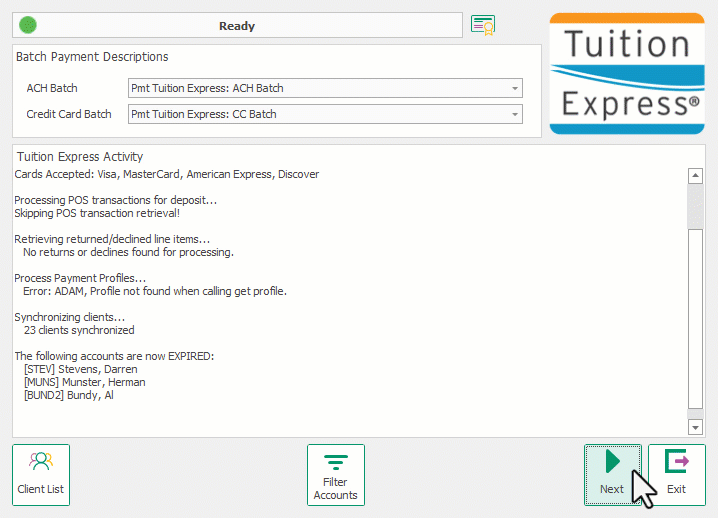
Task: Click the activity log scroll down arrow
Action: (695, 427)
